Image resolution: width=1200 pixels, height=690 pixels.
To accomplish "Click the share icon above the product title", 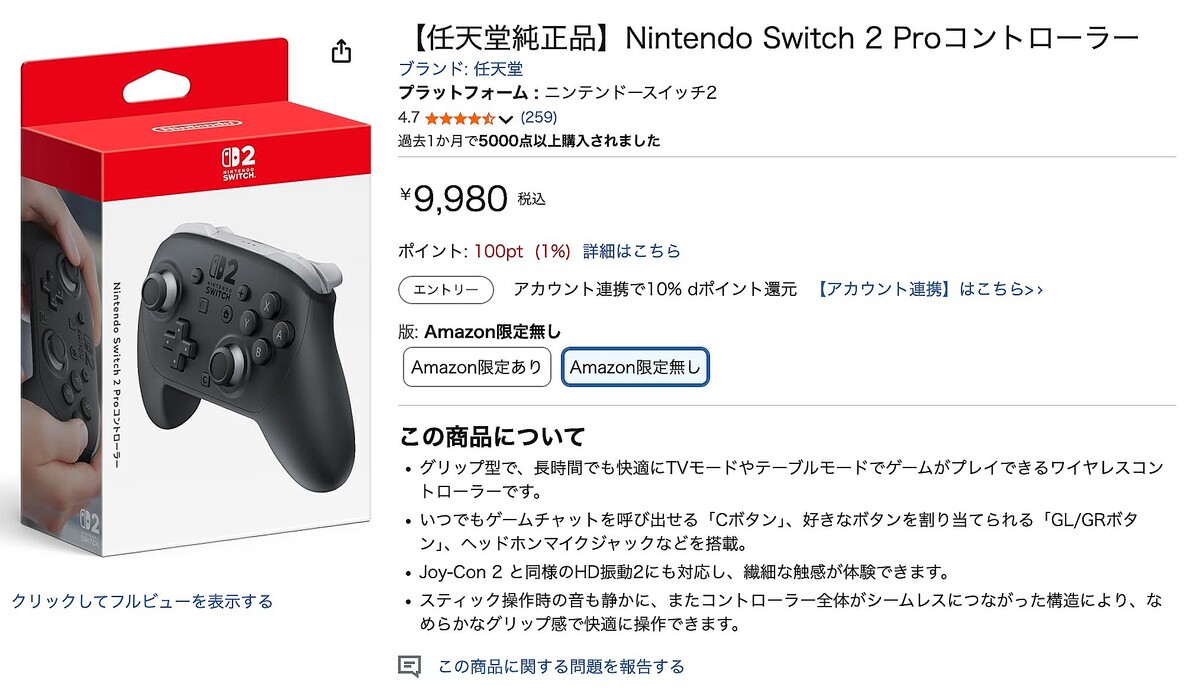I will click(343, 50).
